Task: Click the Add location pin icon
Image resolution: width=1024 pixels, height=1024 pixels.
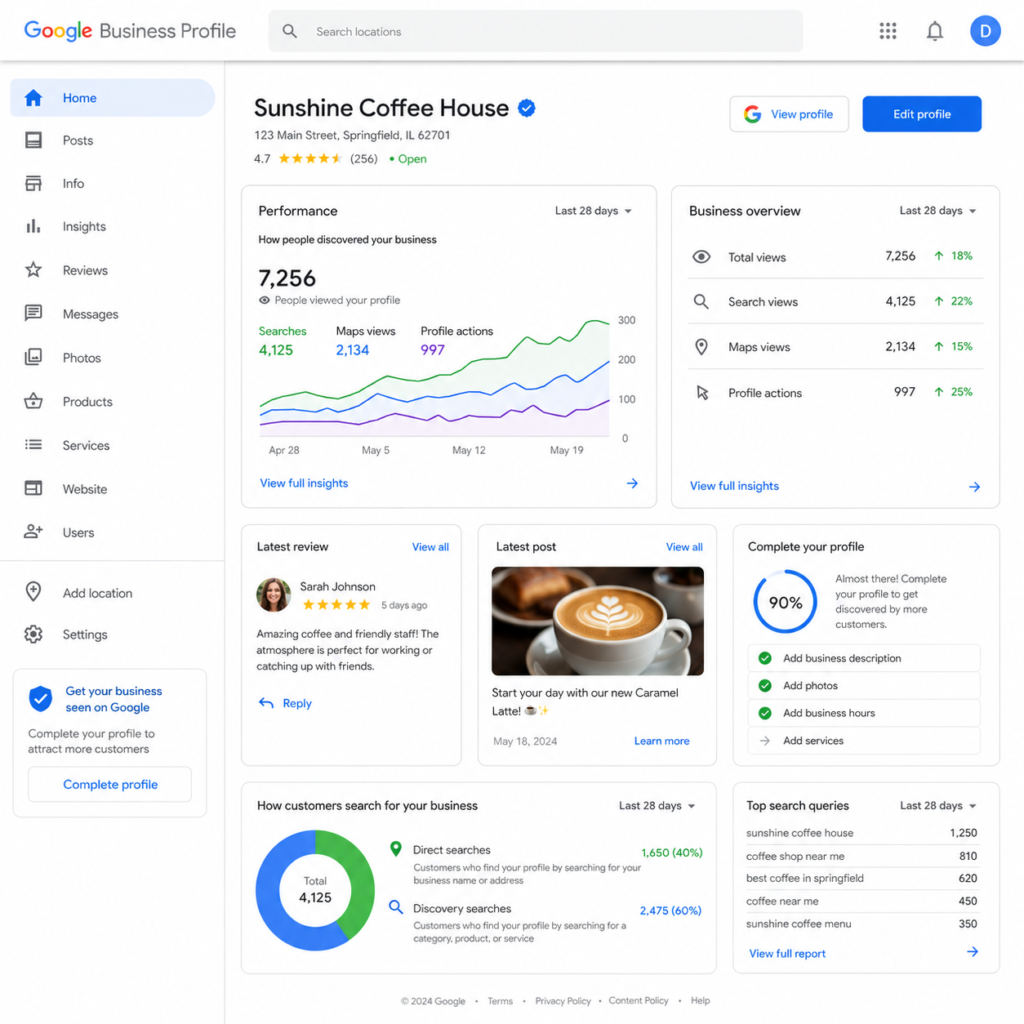Action: click(x=33, y=592)
